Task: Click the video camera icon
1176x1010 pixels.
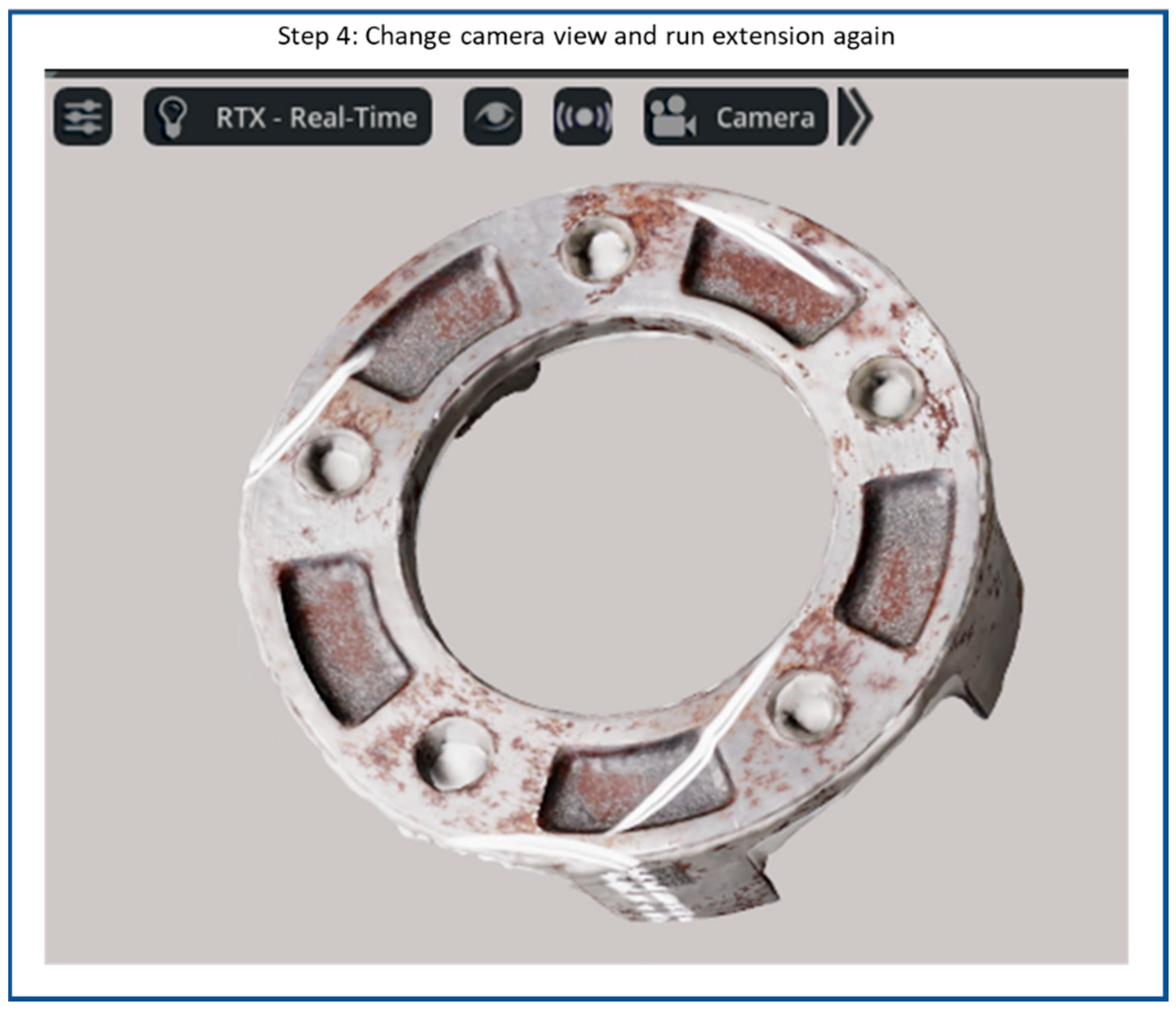Action: 673,117
